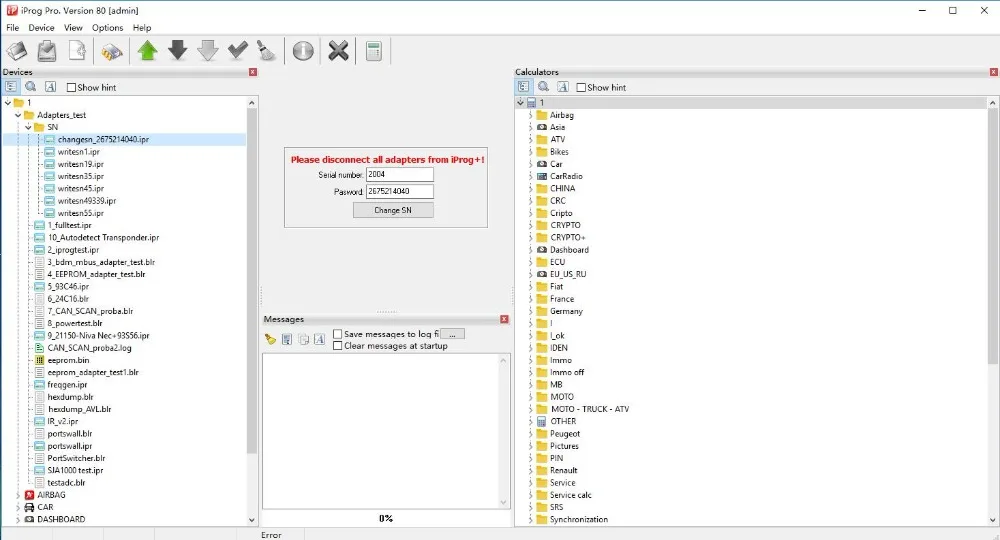Screen dimensions: 1000x540
Task: Open the Options menu
Action: 107,27
